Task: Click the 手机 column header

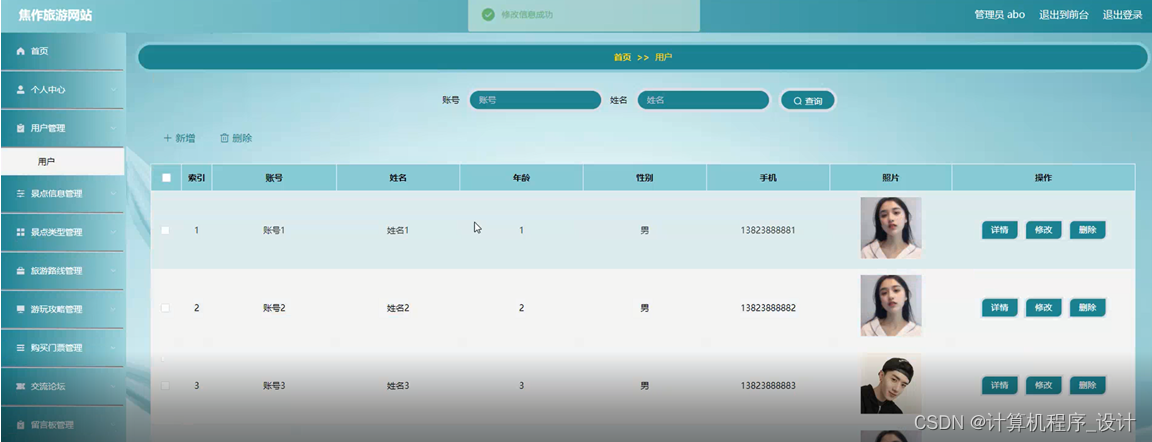Action: point(768,178)
